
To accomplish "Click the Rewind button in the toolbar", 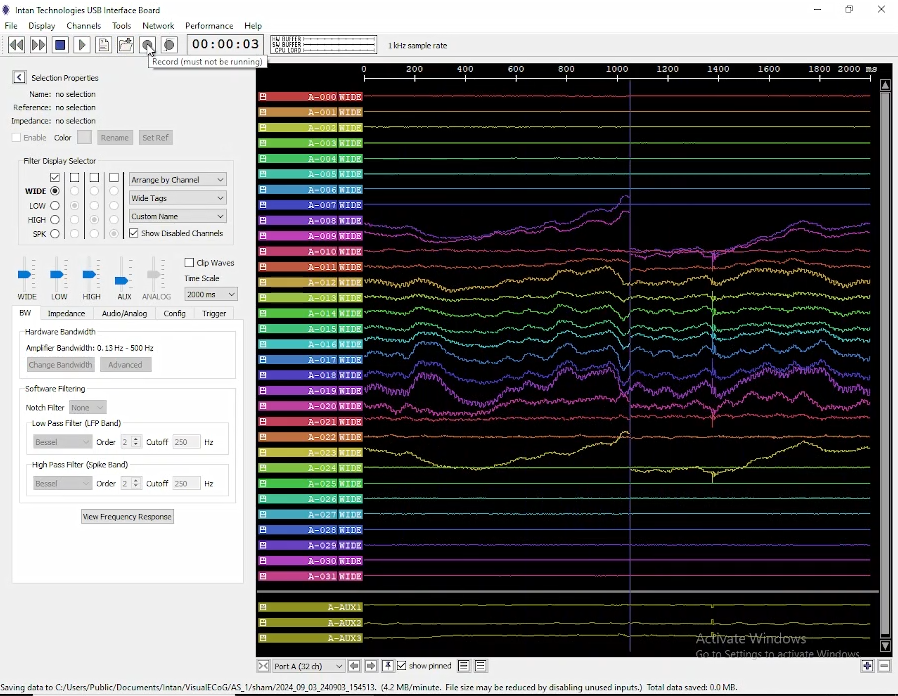I will 16,45.
